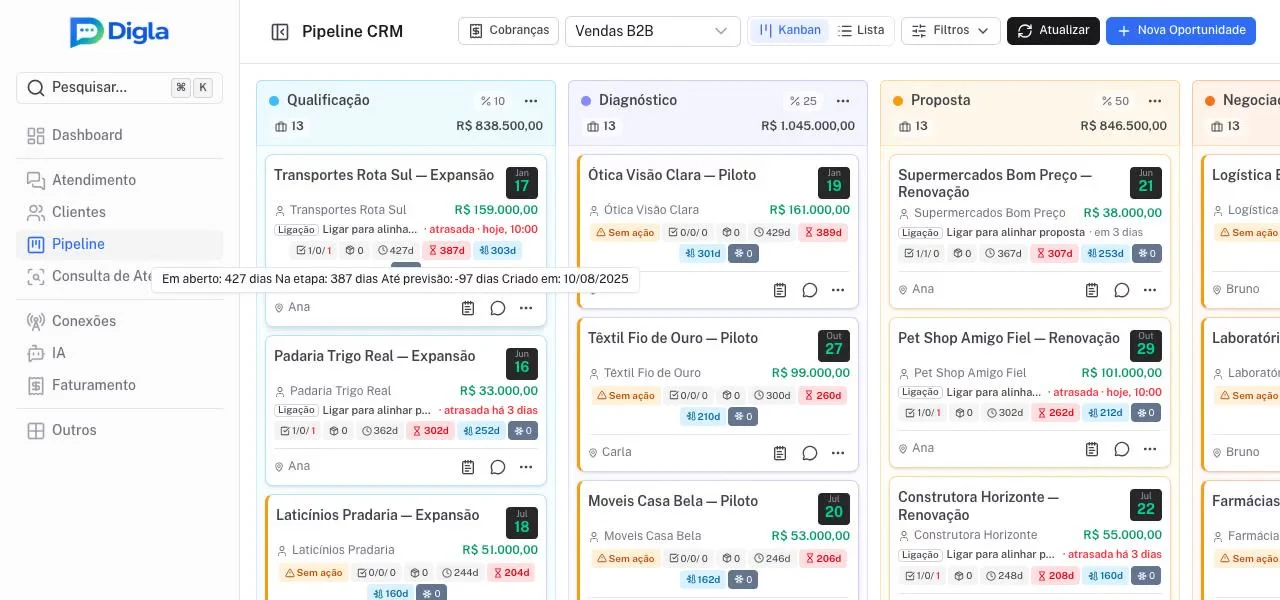Open chat icon on Supermercados Bom Preço card

[1122, 290]
